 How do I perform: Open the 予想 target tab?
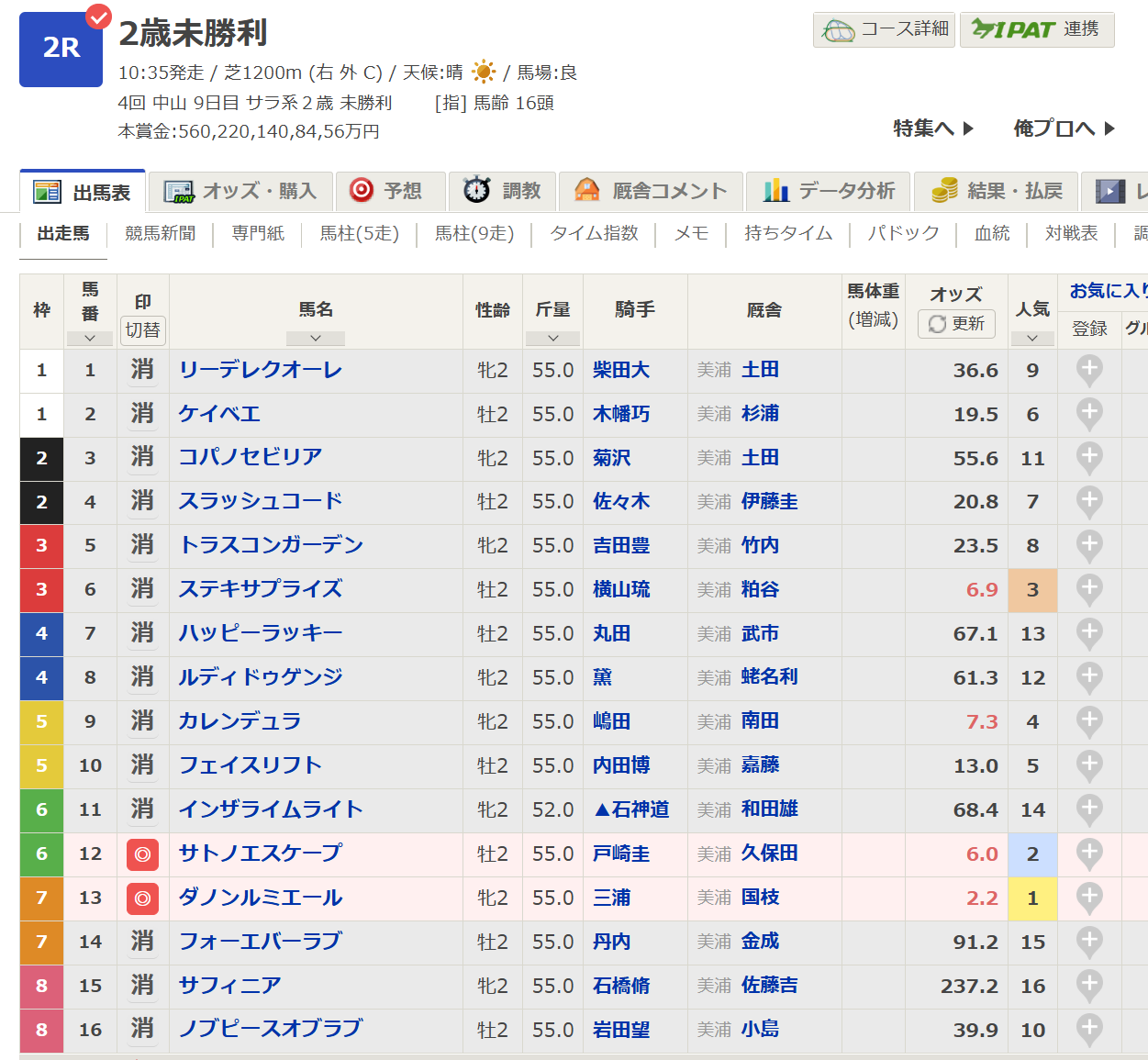390,191
